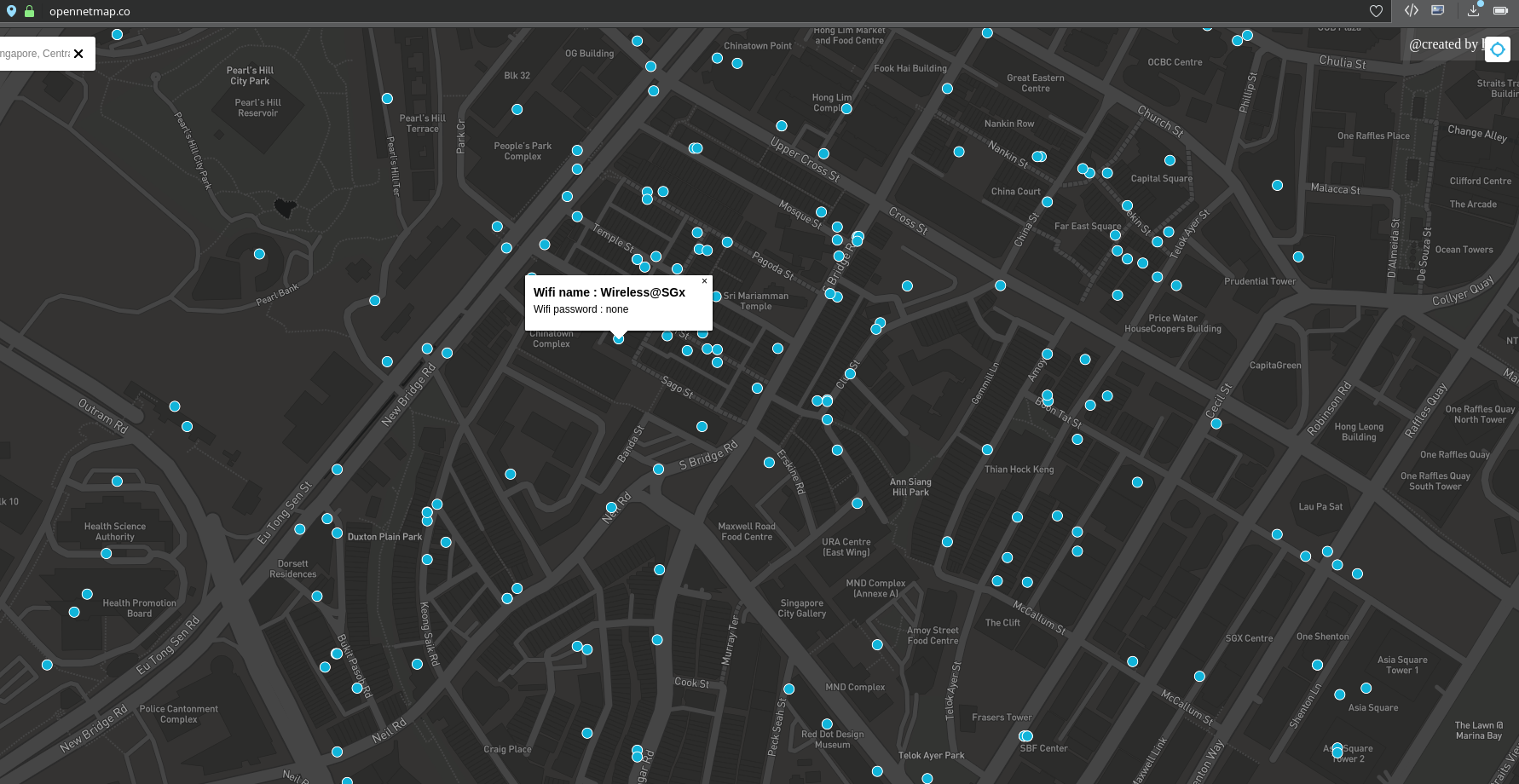This screenshot has width=1519, height=784.
Task: Click the marker near Lau Pa Sat
Action: [x=1277, y=534]
